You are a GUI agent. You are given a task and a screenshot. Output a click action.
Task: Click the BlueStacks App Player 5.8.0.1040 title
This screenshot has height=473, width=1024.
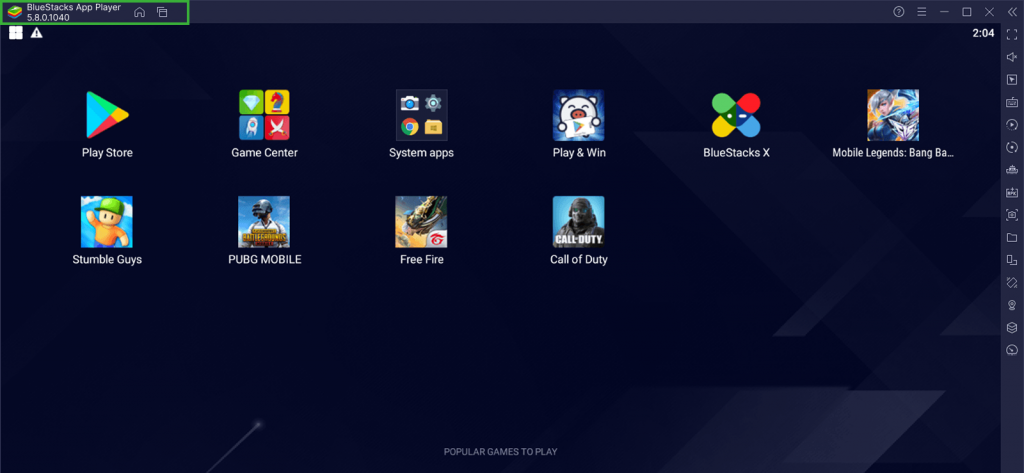[x=74, y=12]
